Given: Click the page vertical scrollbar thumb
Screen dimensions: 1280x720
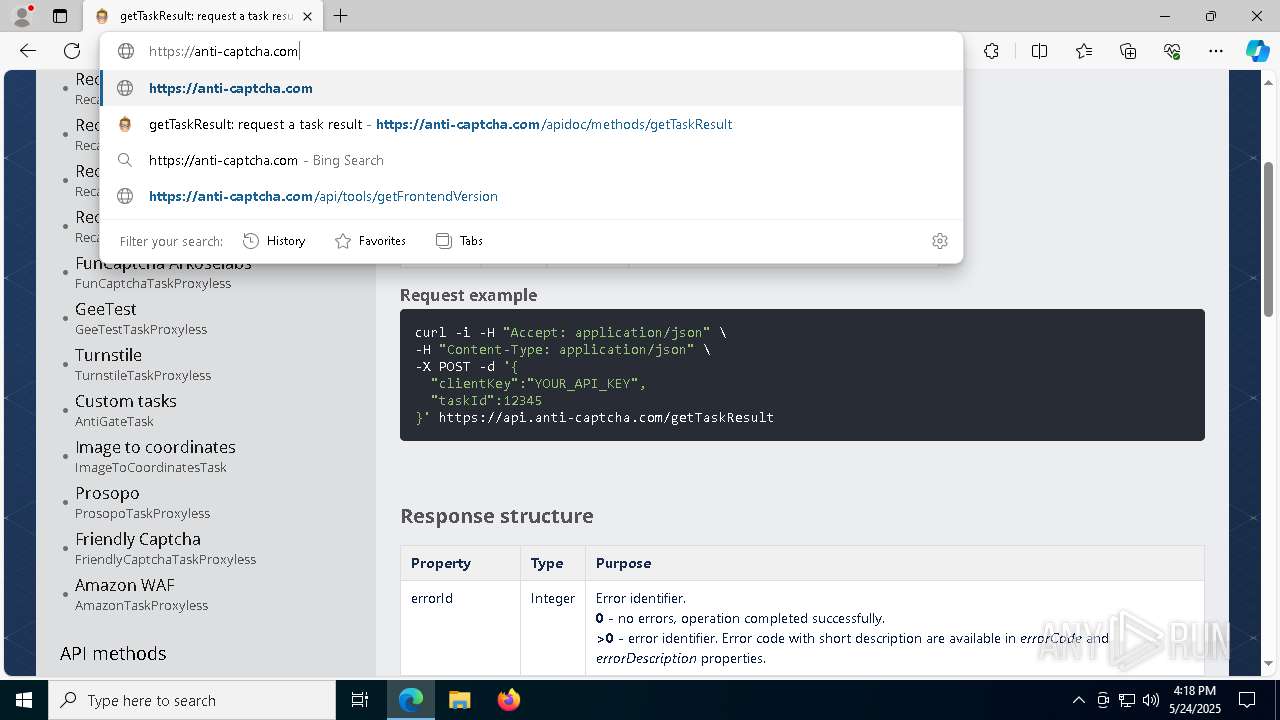Looking at the screenshot, I should [1269, 240].
